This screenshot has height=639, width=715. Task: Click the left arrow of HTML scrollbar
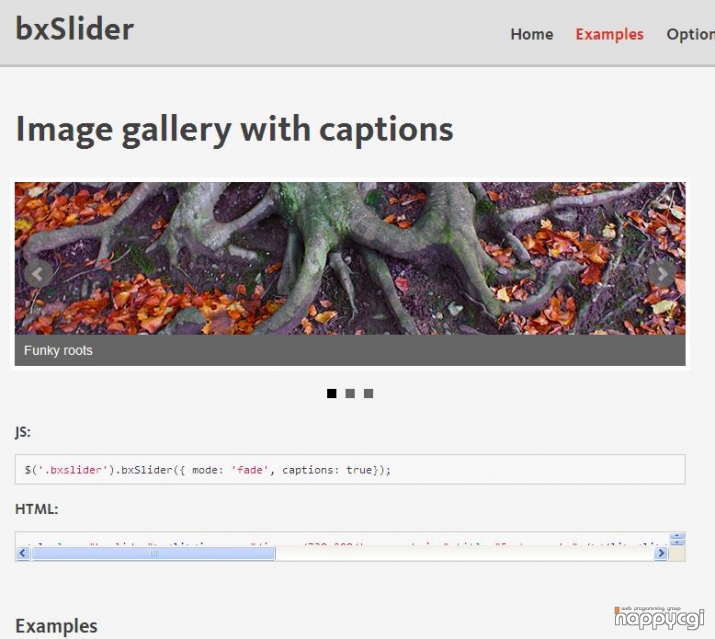(x=23, y=553)
